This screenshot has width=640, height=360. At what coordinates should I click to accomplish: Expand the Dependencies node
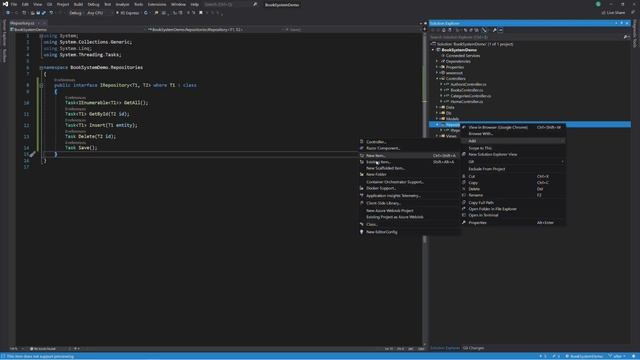pyautogui.click(x=437, y=61)
